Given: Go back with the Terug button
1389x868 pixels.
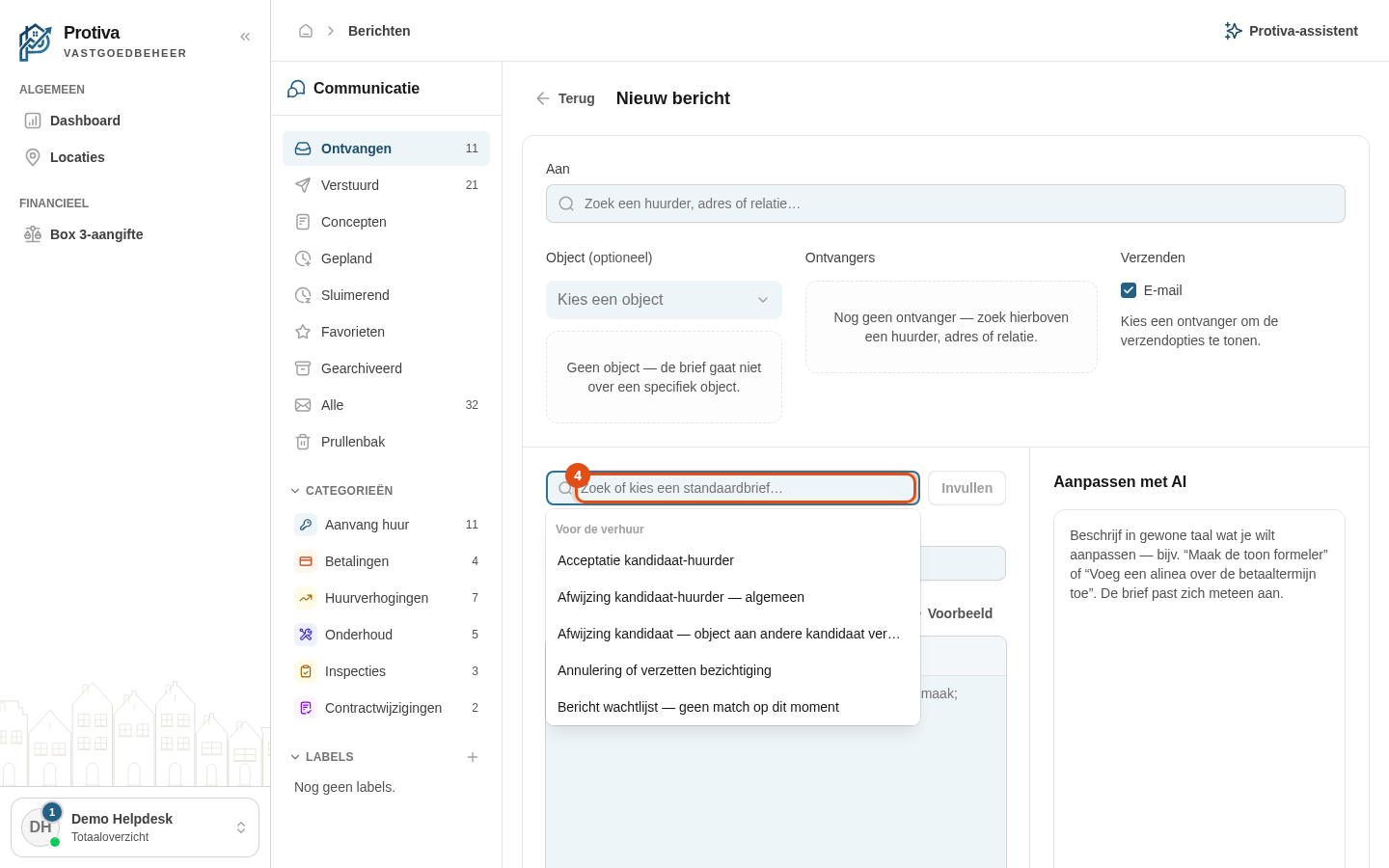Looking at the screenshot, I should [x=565, y=98].
